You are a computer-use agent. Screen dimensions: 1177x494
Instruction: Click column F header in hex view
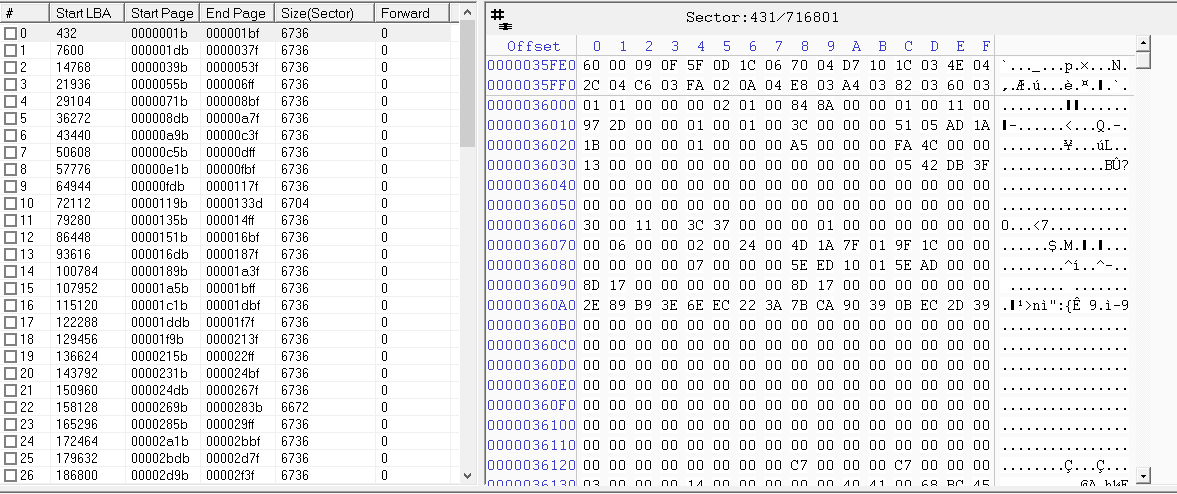986,46
